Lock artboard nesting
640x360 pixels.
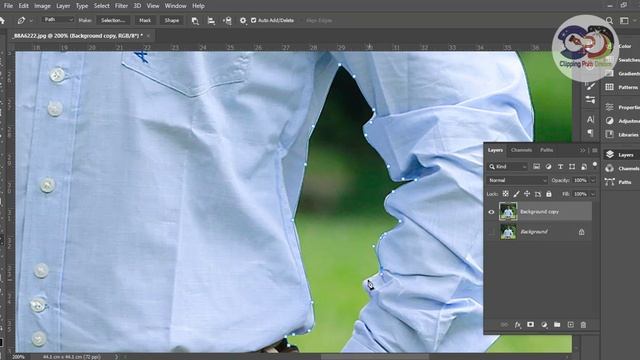point(538,194)
